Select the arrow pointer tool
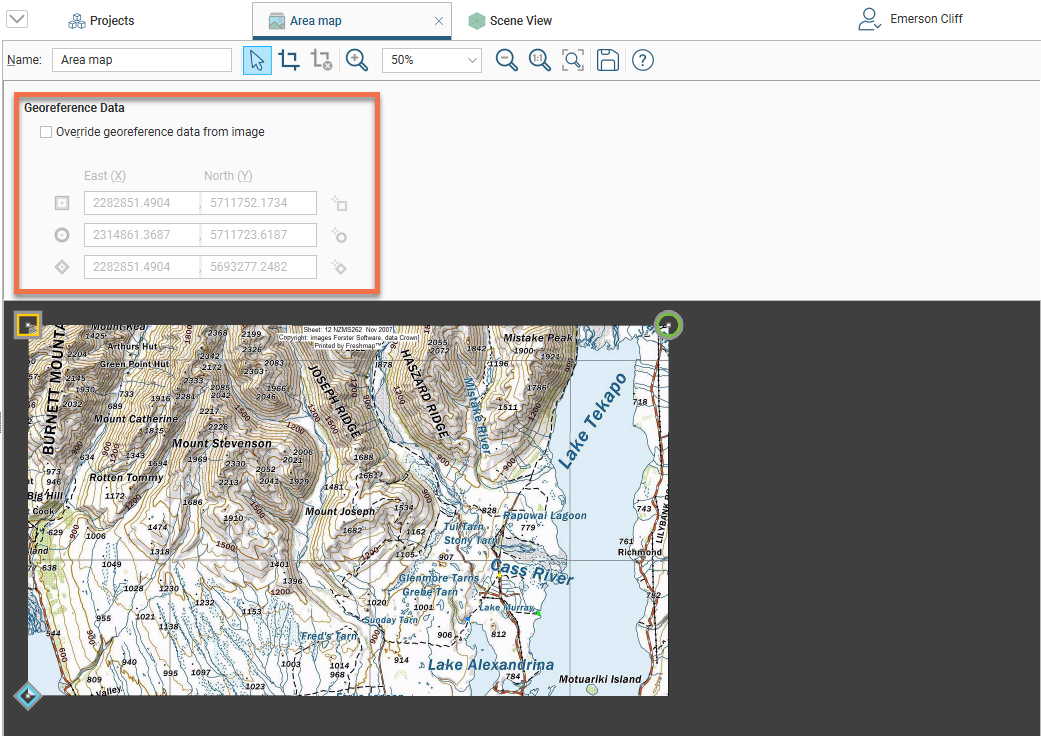This screenshot has width=1041, height=736. [257, 60]
